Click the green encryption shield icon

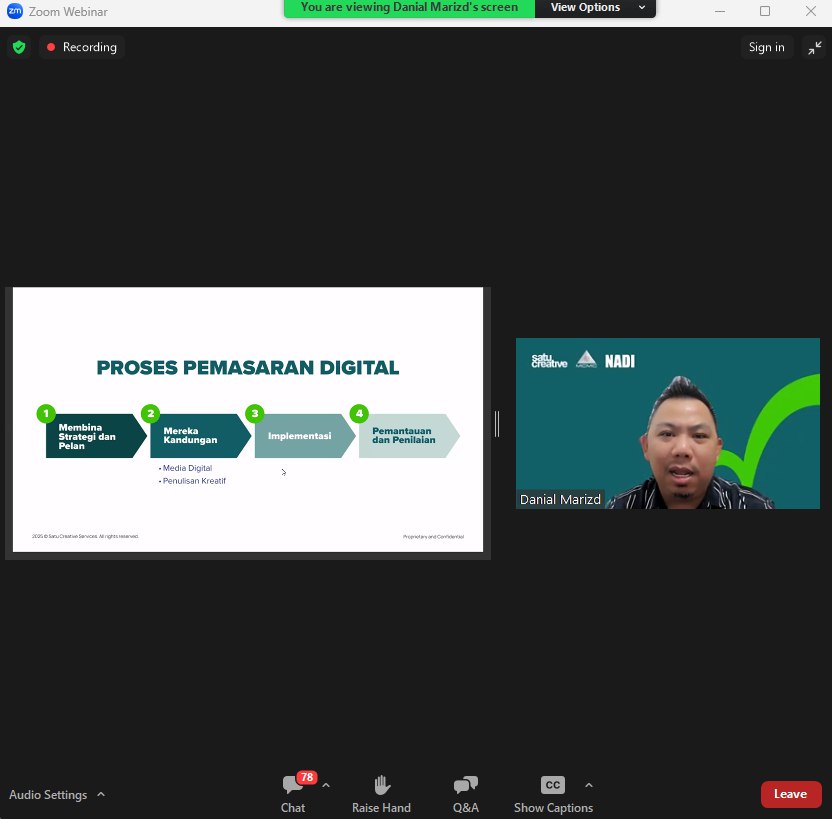18,47
